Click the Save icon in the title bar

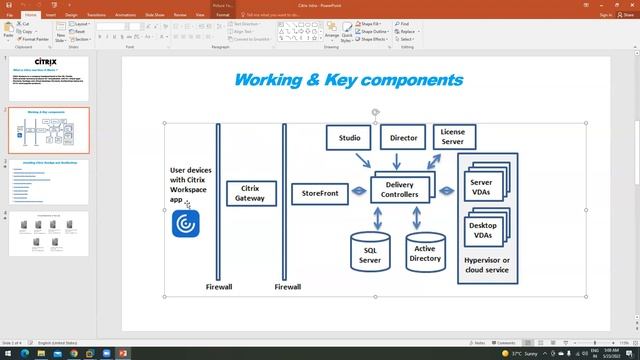[9, 5]
